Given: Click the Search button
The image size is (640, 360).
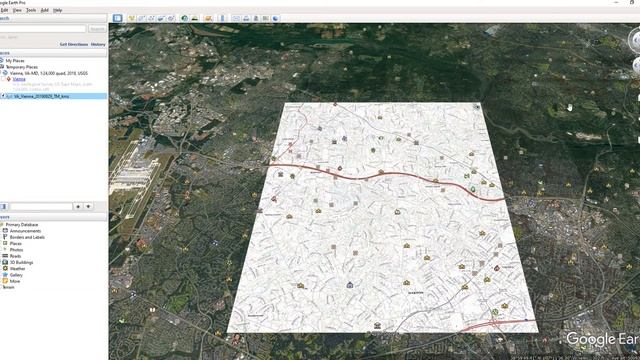Looking at the screenshot, I should [x=97, y=29].
